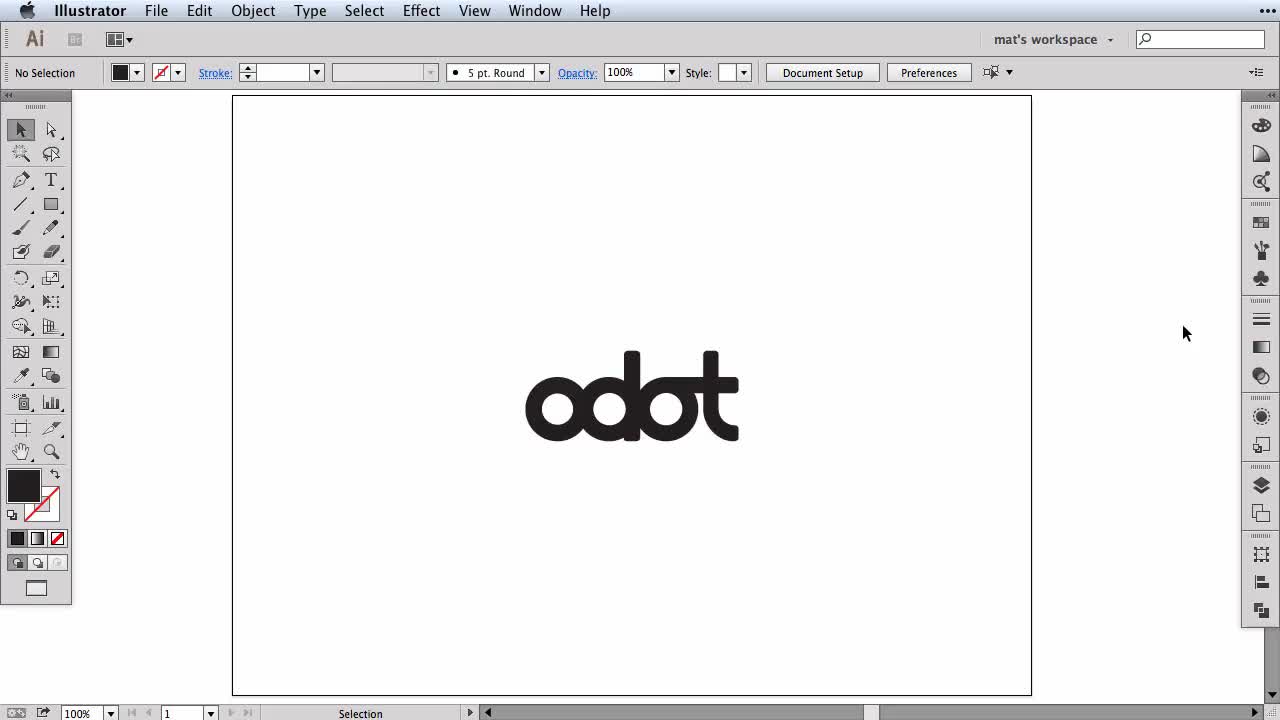
Task: Select the Artboard tool
Action: point(21,428)
